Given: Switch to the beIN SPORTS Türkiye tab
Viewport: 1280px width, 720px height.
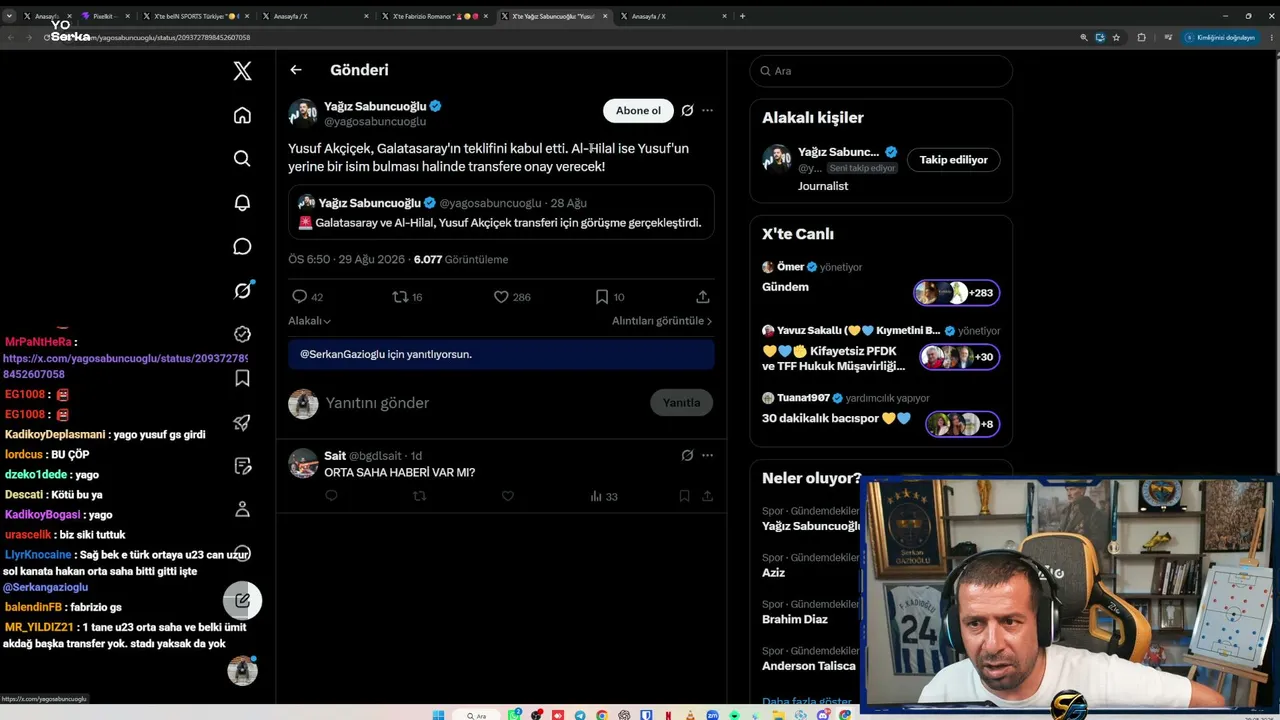Looking at the screenshot, I should 195,16.
